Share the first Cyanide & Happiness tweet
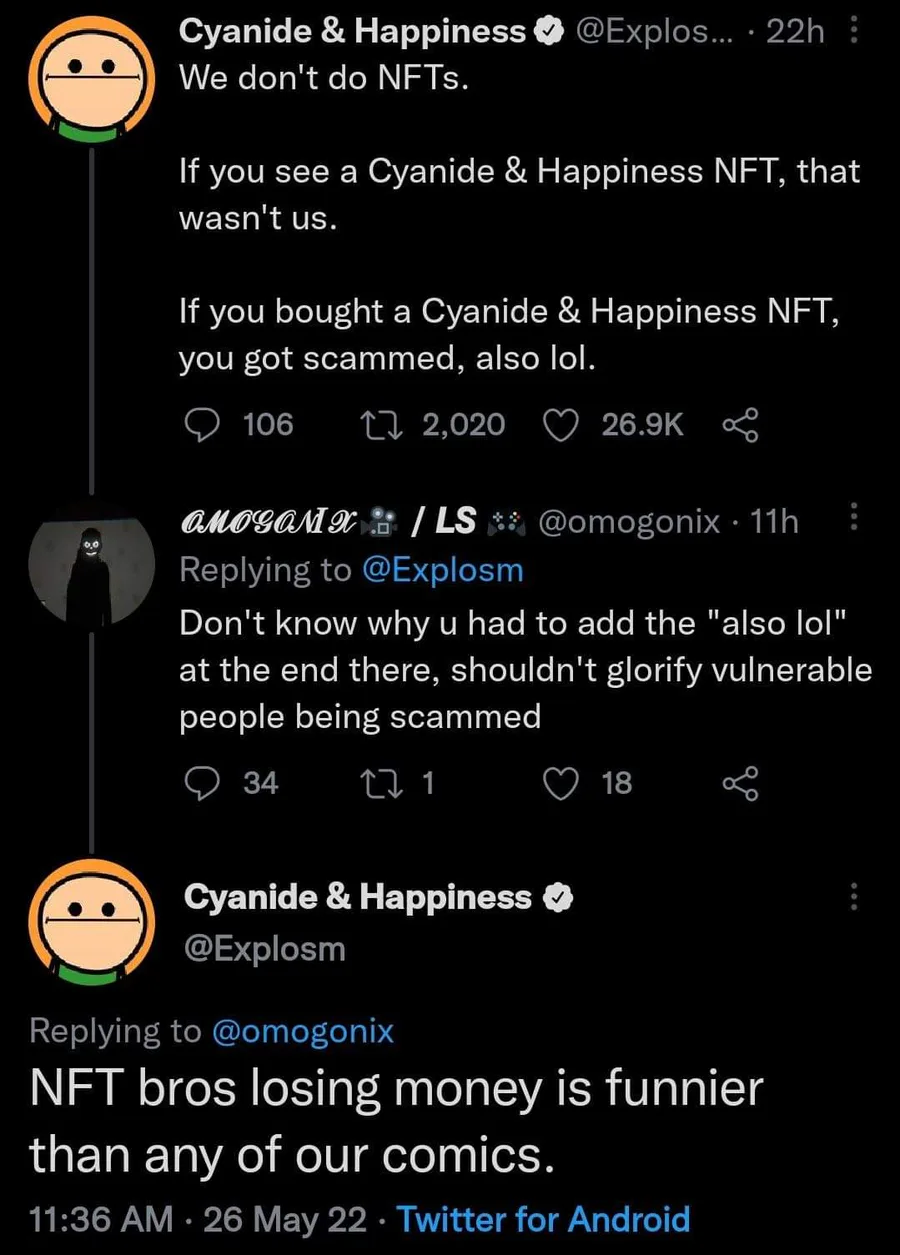The image size is (900, 1255). [740, 426]
